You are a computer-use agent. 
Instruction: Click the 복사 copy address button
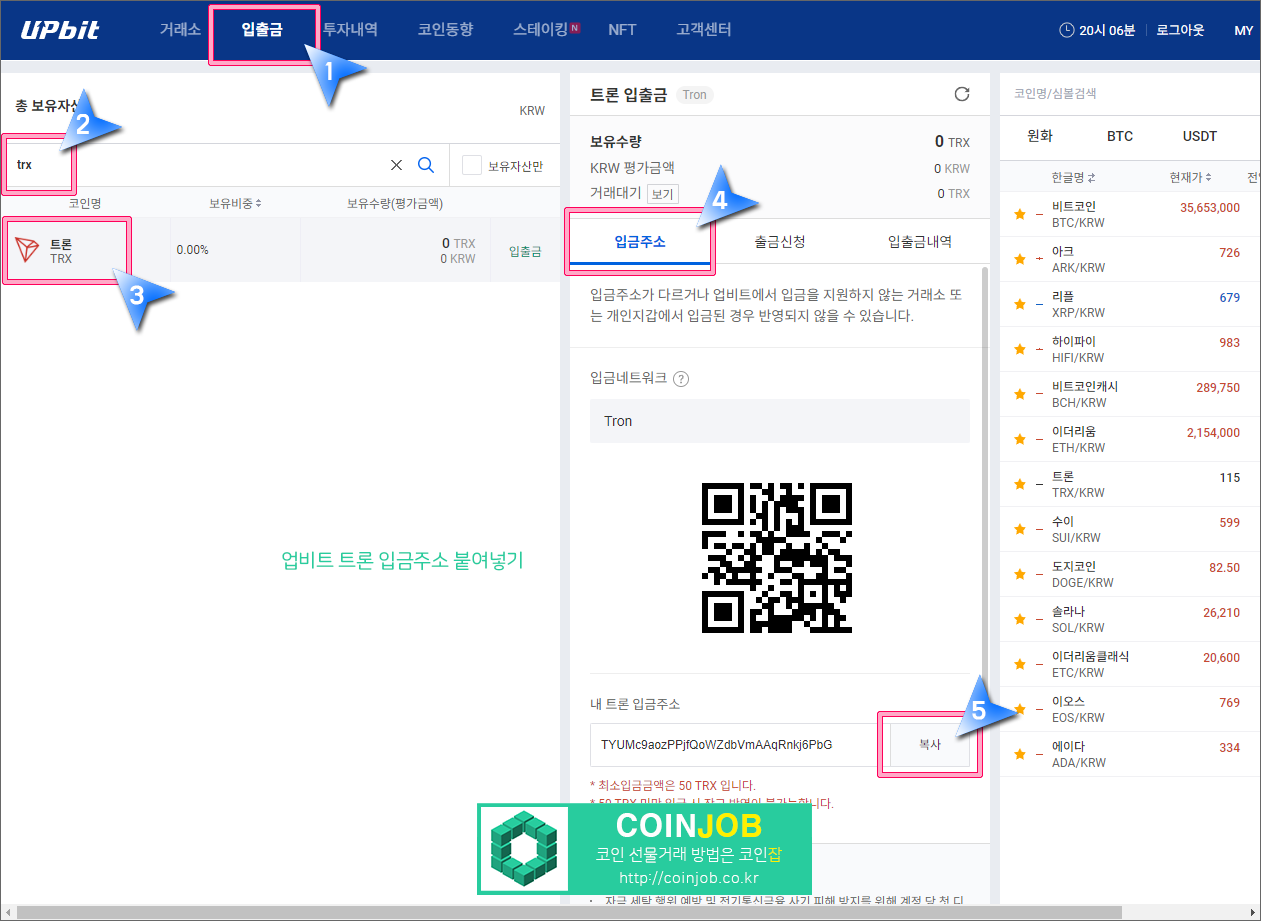pos(930,745)
